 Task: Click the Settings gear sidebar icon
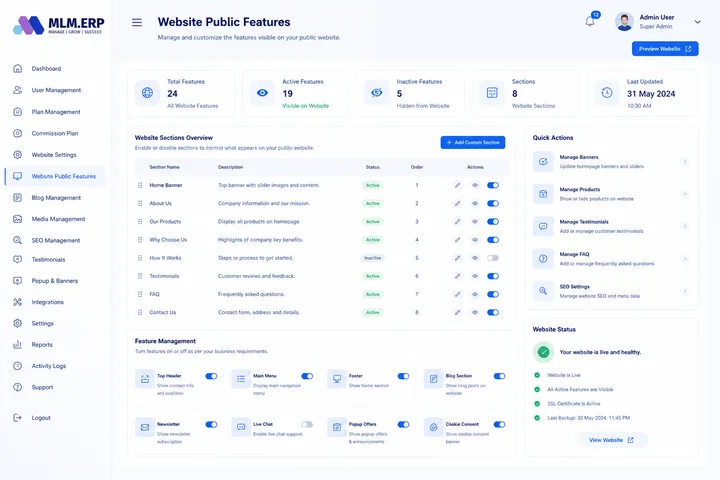[17, 323]
